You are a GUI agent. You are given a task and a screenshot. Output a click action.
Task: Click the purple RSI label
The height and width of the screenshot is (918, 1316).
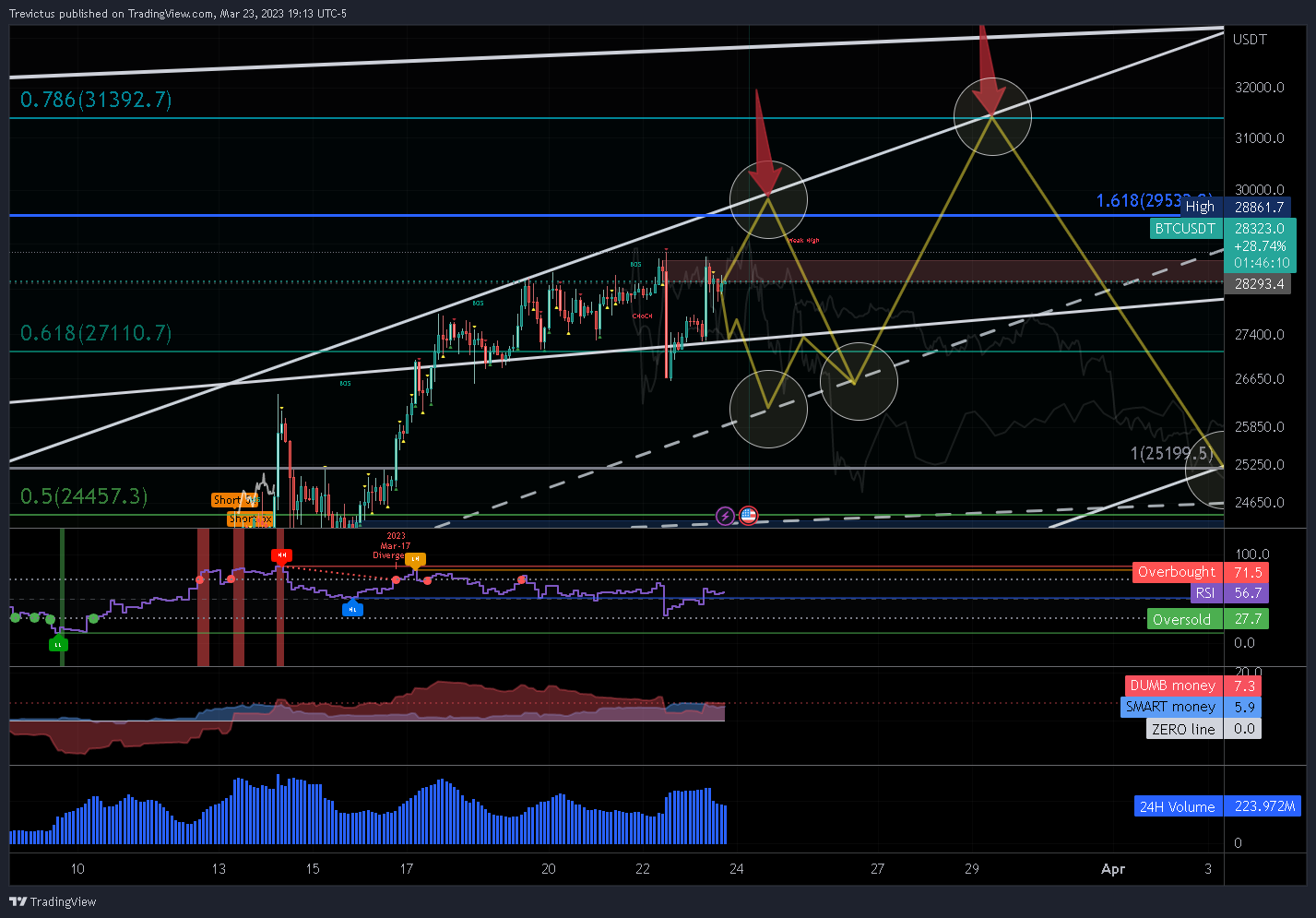tap(1204, 593)
